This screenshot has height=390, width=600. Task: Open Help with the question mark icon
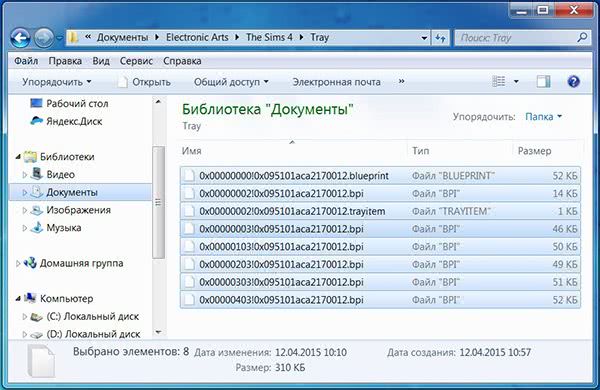tap(573, 82)
